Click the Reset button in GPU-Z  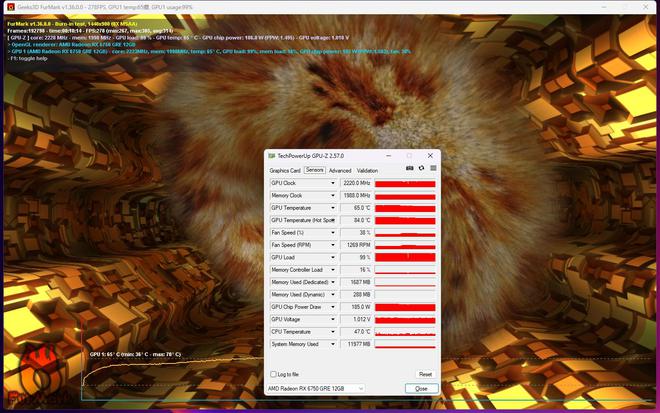[x=425, y=374]
